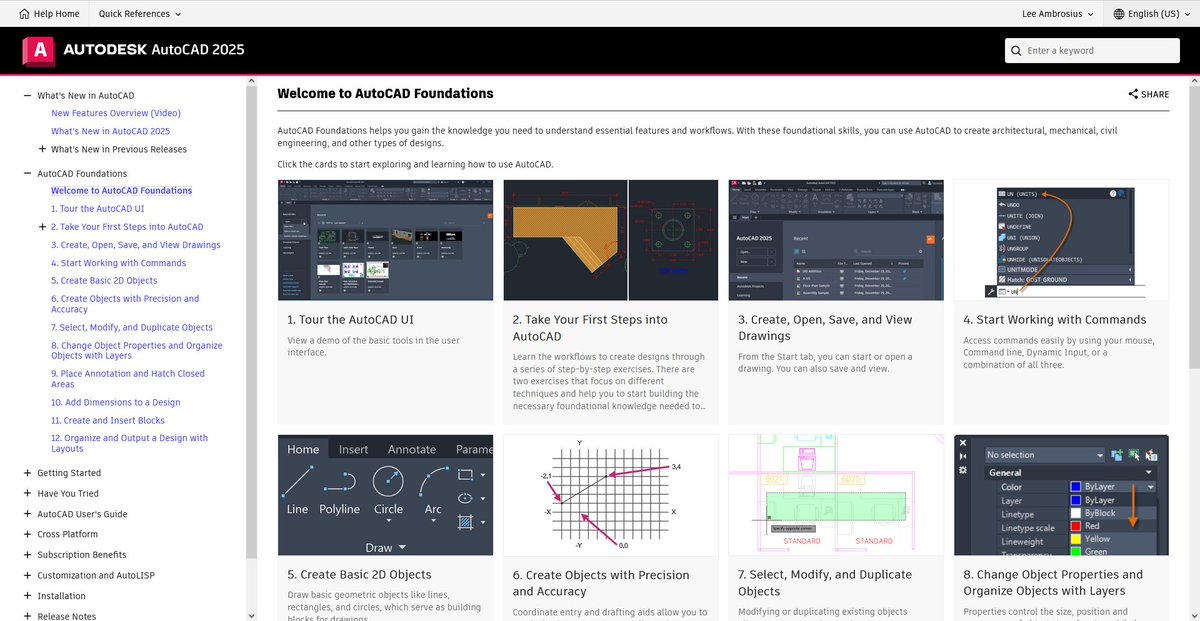Expand the Subscription Benefits section
Image resolution: width=1200 pixels, height=621 pixels.
28,555
